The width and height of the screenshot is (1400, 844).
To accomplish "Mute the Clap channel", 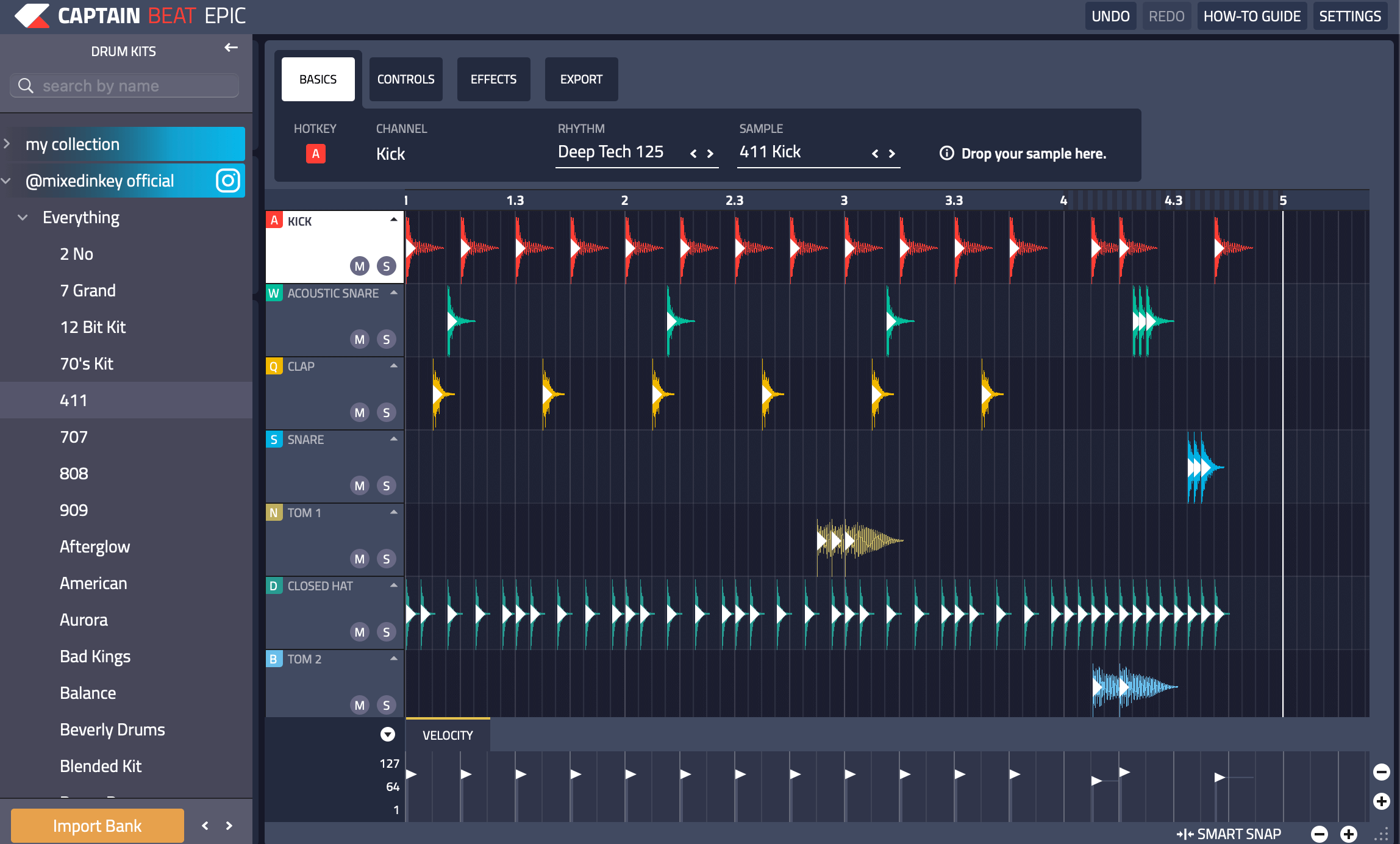I will 360,412.
